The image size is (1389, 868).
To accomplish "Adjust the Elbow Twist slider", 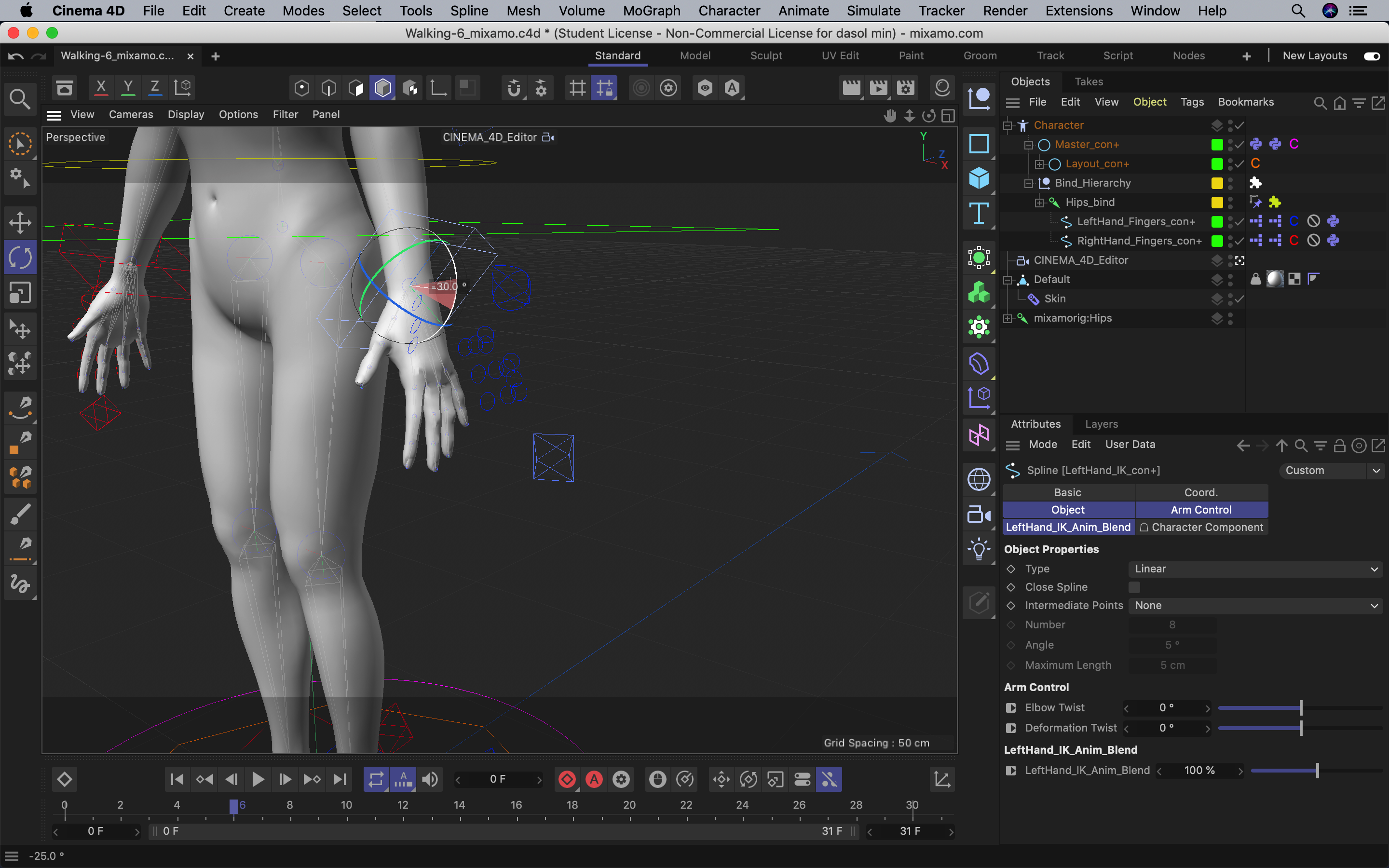I will point(1300,708).
